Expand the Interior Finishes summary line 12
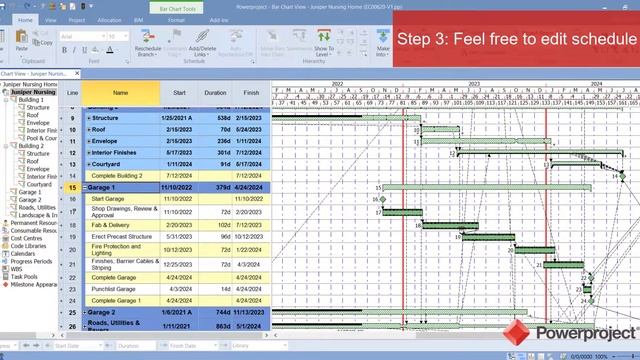Image resolution: width=640 pixels, height=360 pixels. click(x=89, y=153)
